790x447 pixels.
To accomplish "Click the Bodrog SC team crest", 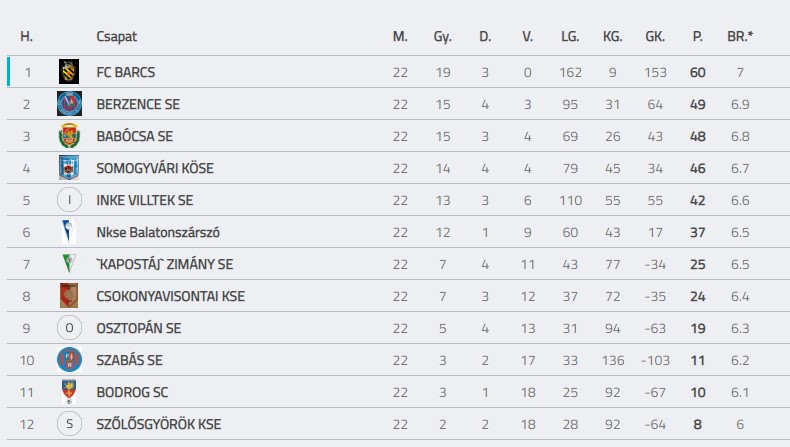I will tap(69, 392).
